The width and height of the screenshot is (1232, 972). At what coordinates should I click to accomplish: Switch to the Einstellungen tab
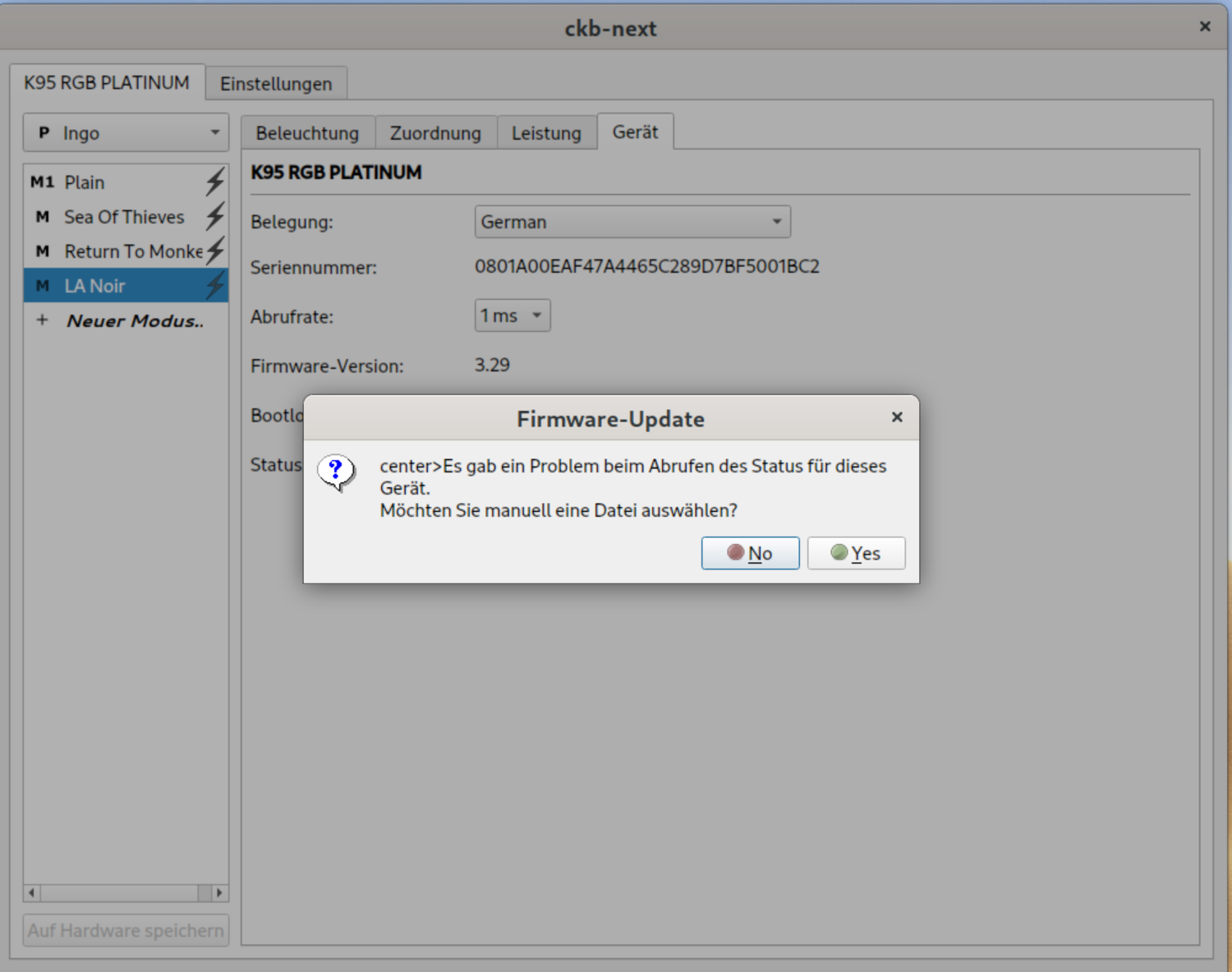click(276, 83)
